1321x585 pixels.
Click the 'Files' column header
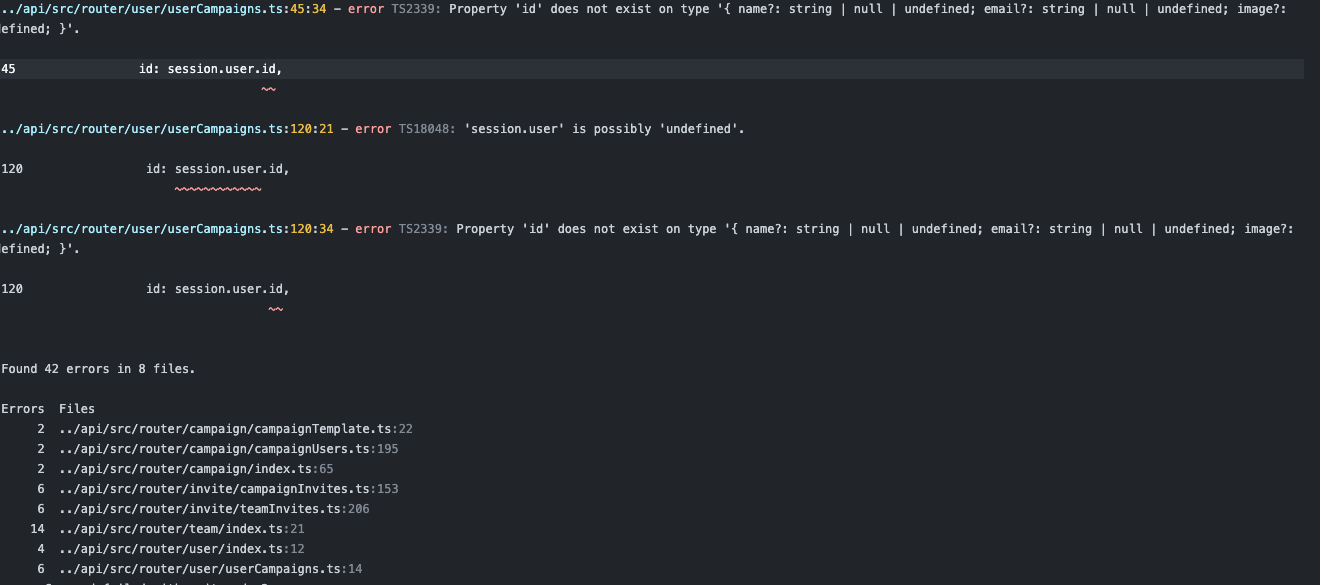coord(77,409)
